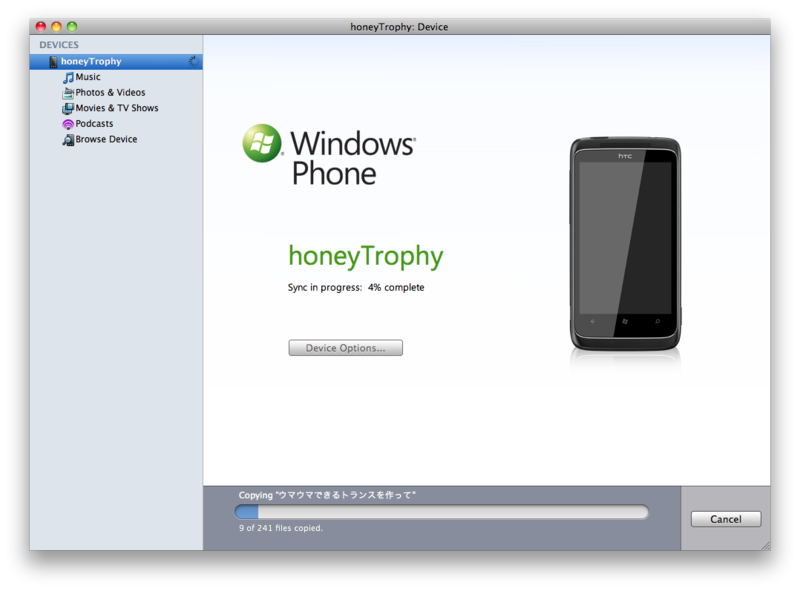This screenshot has width=800, height=591.
Task: Click the file copy progress bar
Action: point(441,511)
